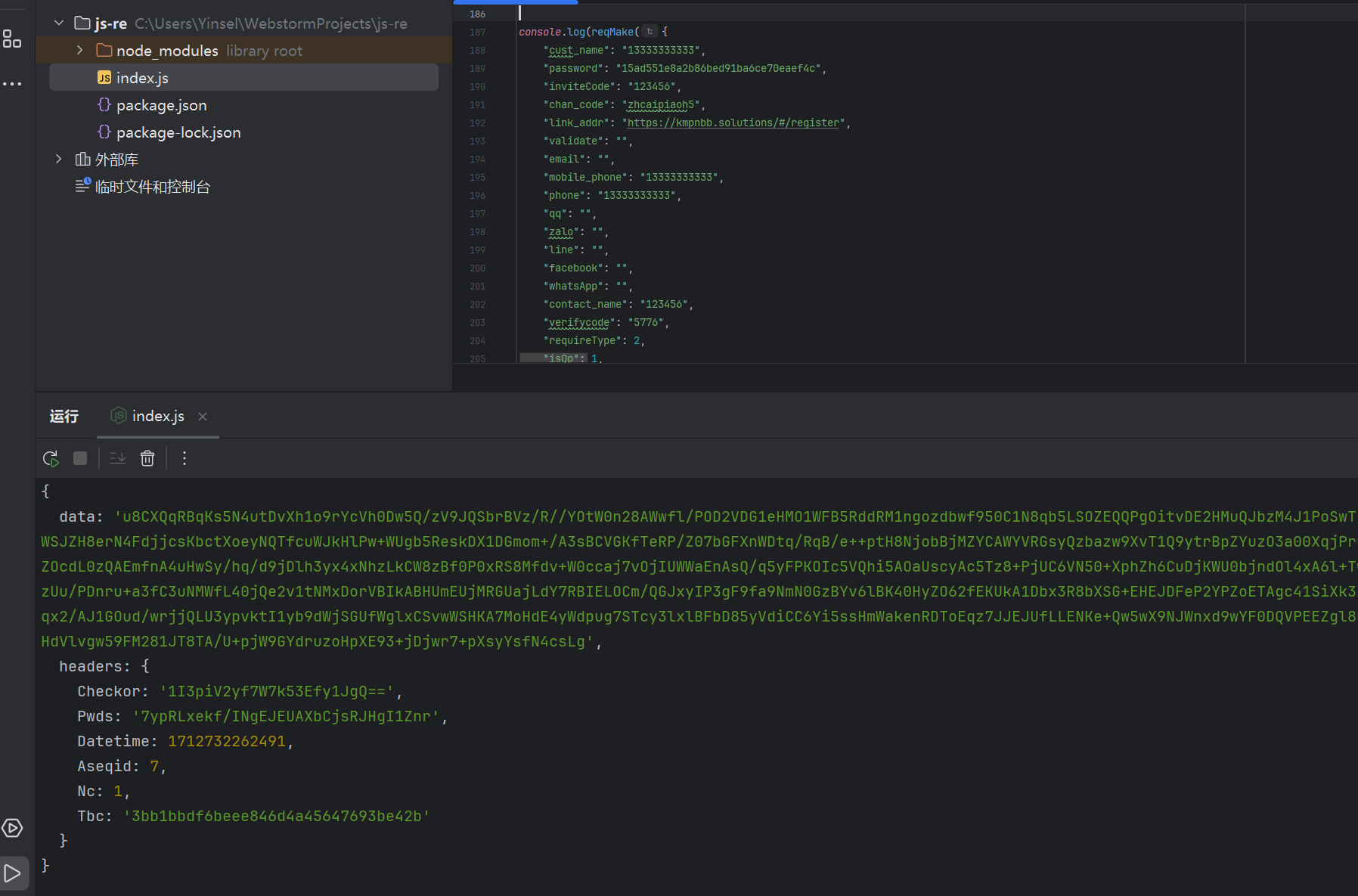The image size is (1358, 896).
Task: Click "requireType" key in editor
Action: pyautogui.click(x=582, y=340)
